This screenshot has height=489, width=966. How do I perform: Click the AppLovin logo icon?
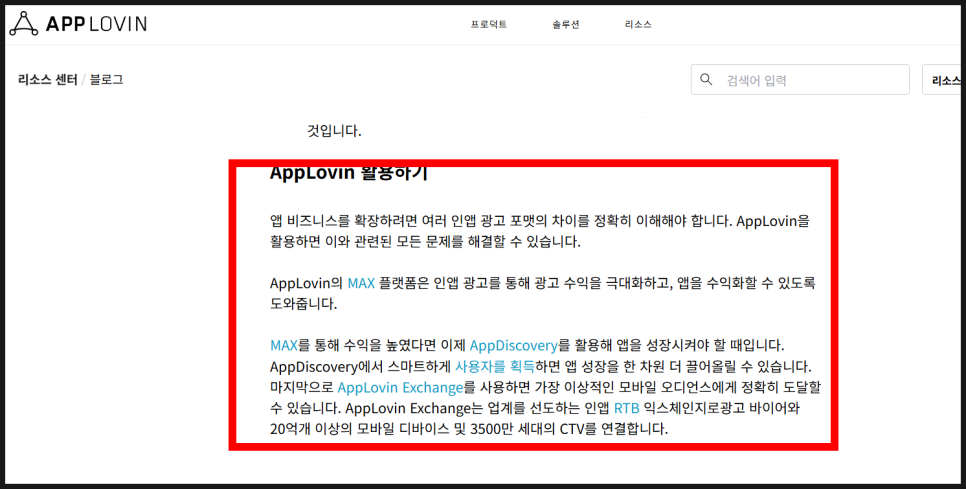[23, 24]
